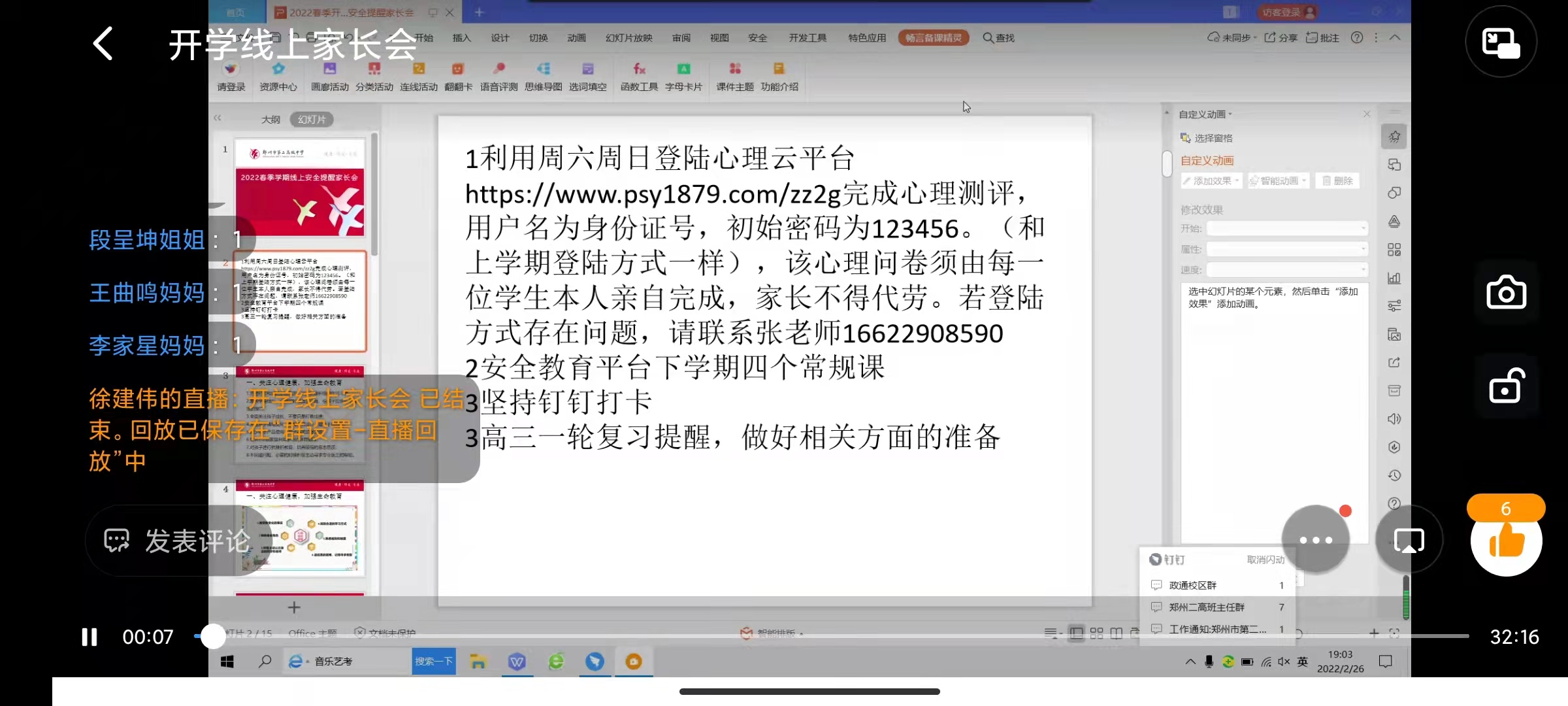Tap the screen cast icon
The height and width of the screenshot is (706, 1568).
[1409, 541]
